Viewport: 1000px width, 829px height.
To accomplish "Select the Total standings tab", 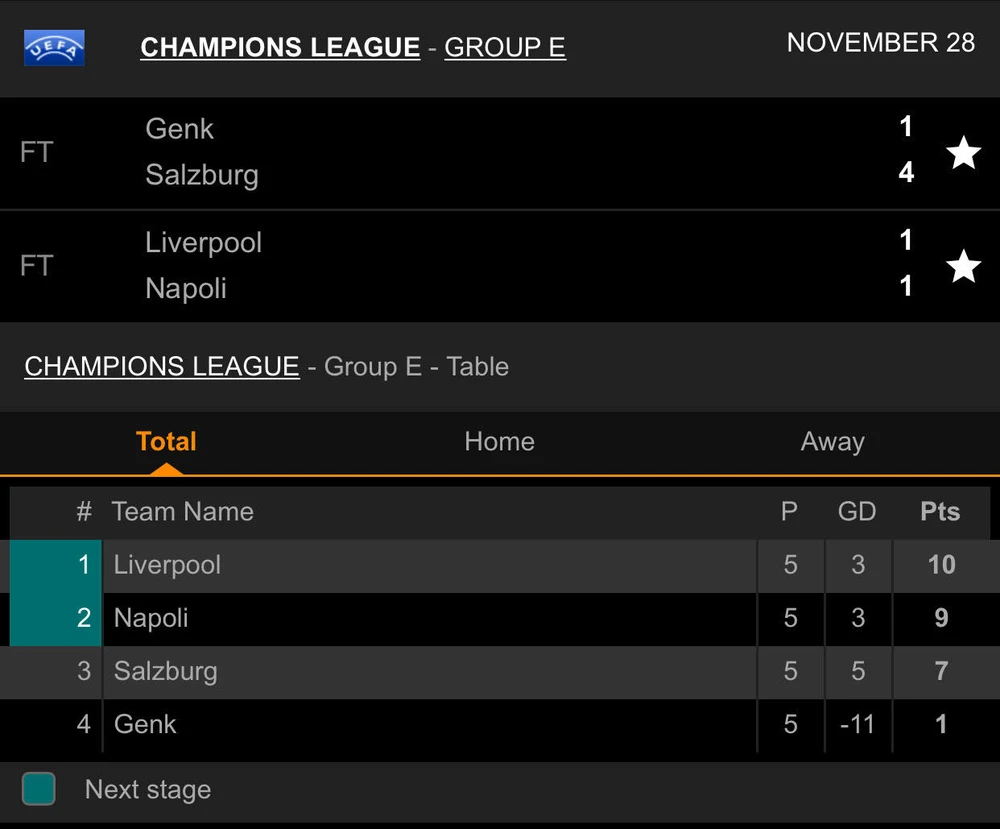I will (166, 442).
